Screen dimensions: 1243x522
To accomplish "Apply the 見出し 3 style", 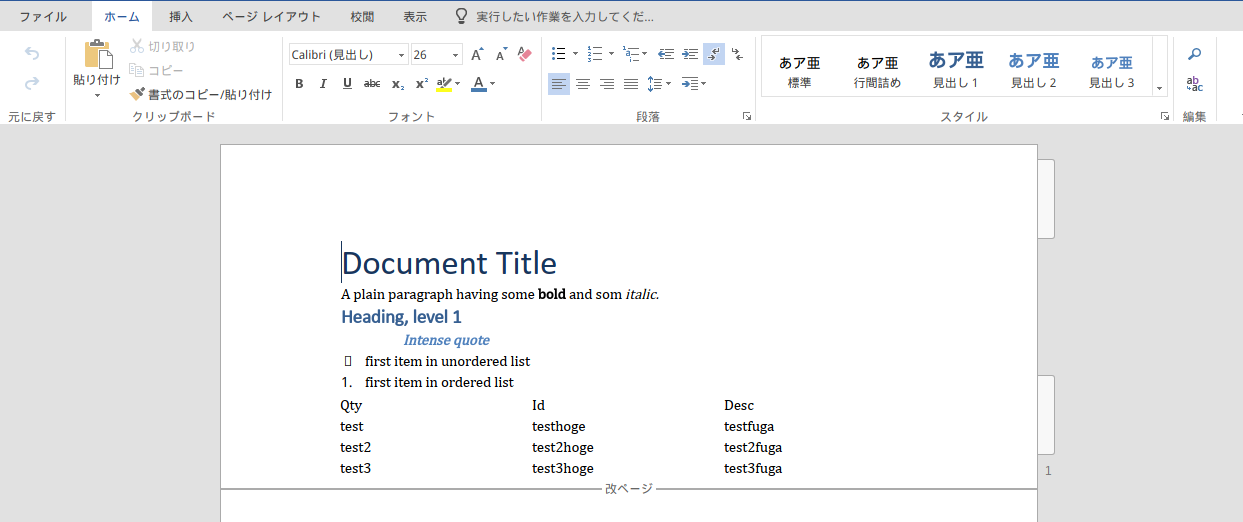I will tap(1112, 71).
